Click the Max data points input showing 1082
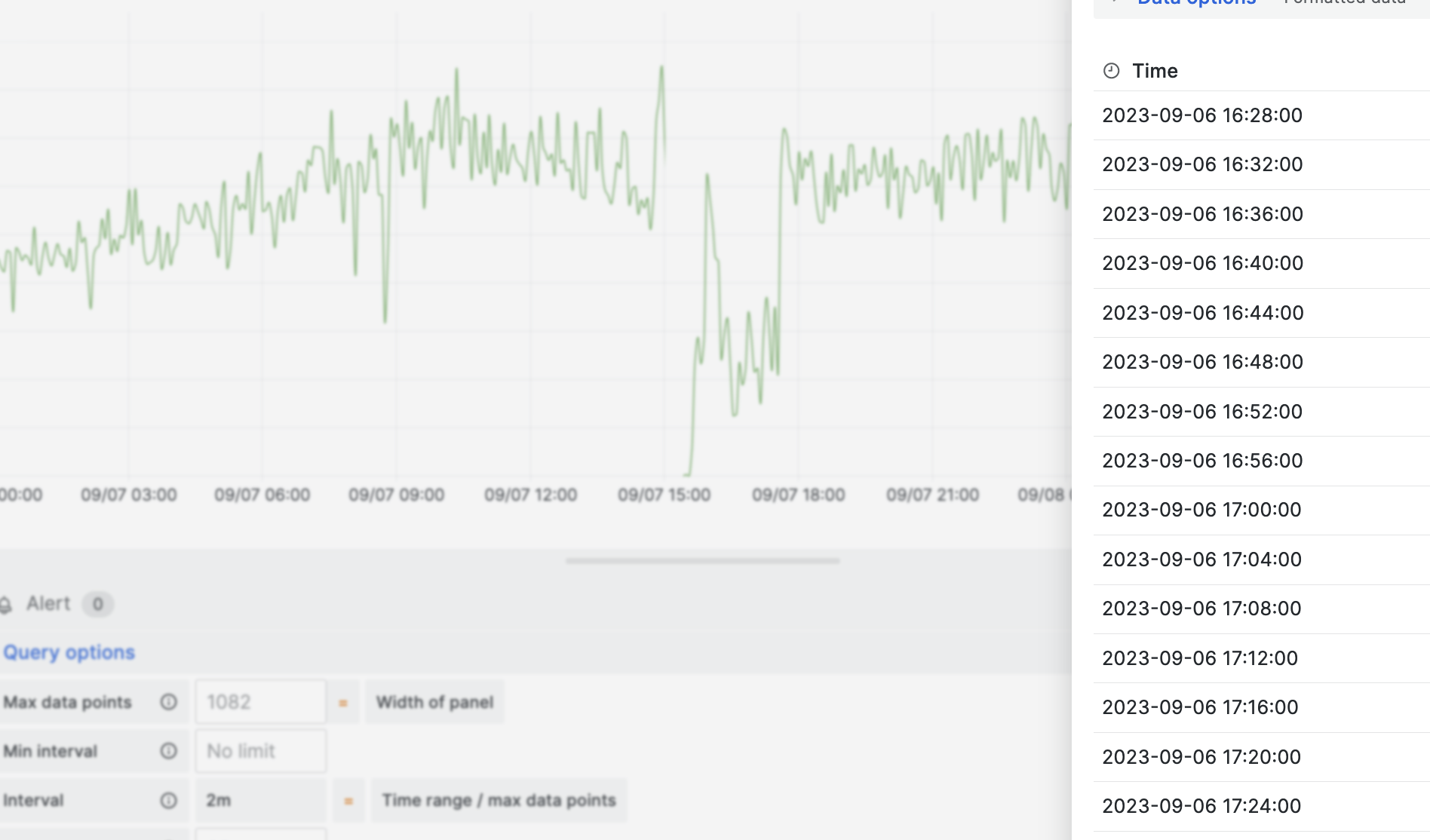Image resolution: width=1430 pixels, height=840 pixels. 260,701
